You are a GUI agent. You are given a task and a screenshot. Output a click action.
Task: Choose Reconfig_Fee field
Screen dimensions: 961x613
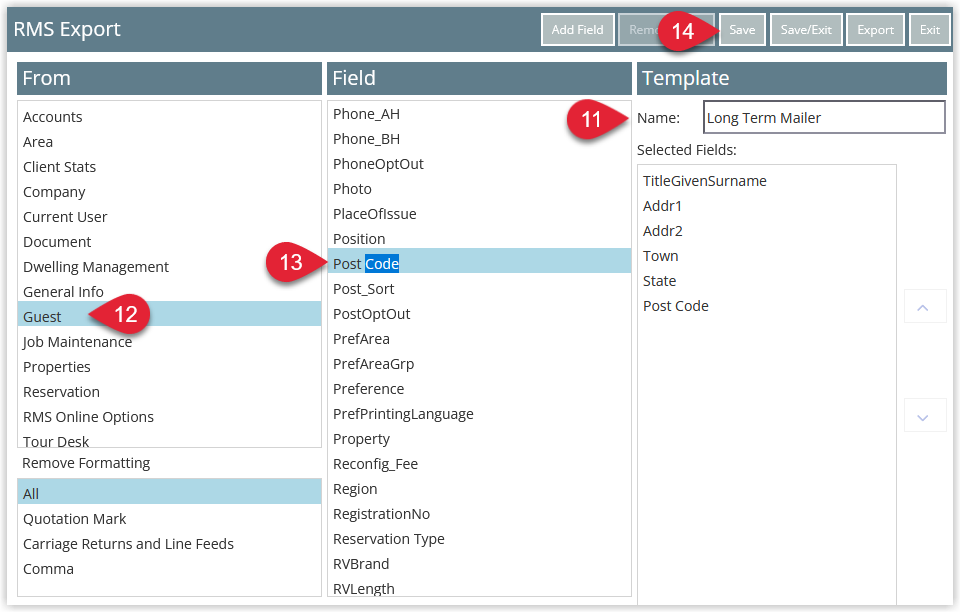pos(479,464)
